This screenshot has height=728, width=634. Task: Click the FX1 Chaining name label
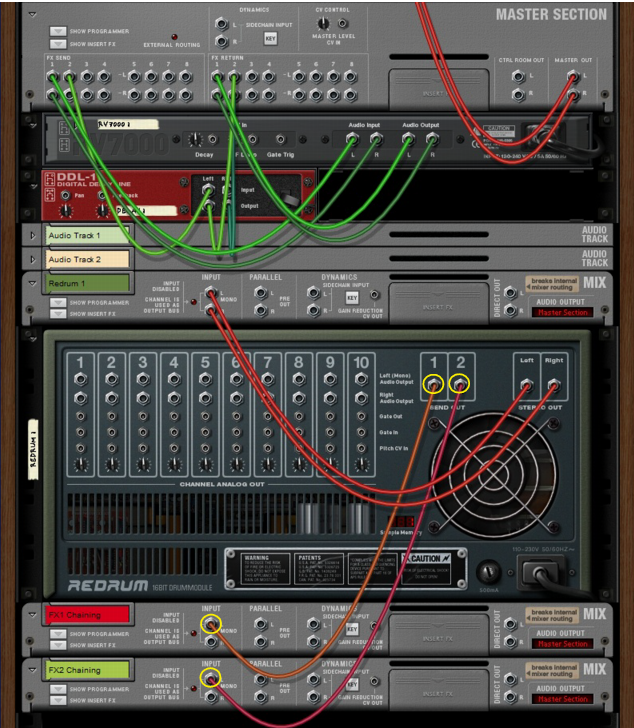[88, 615]
